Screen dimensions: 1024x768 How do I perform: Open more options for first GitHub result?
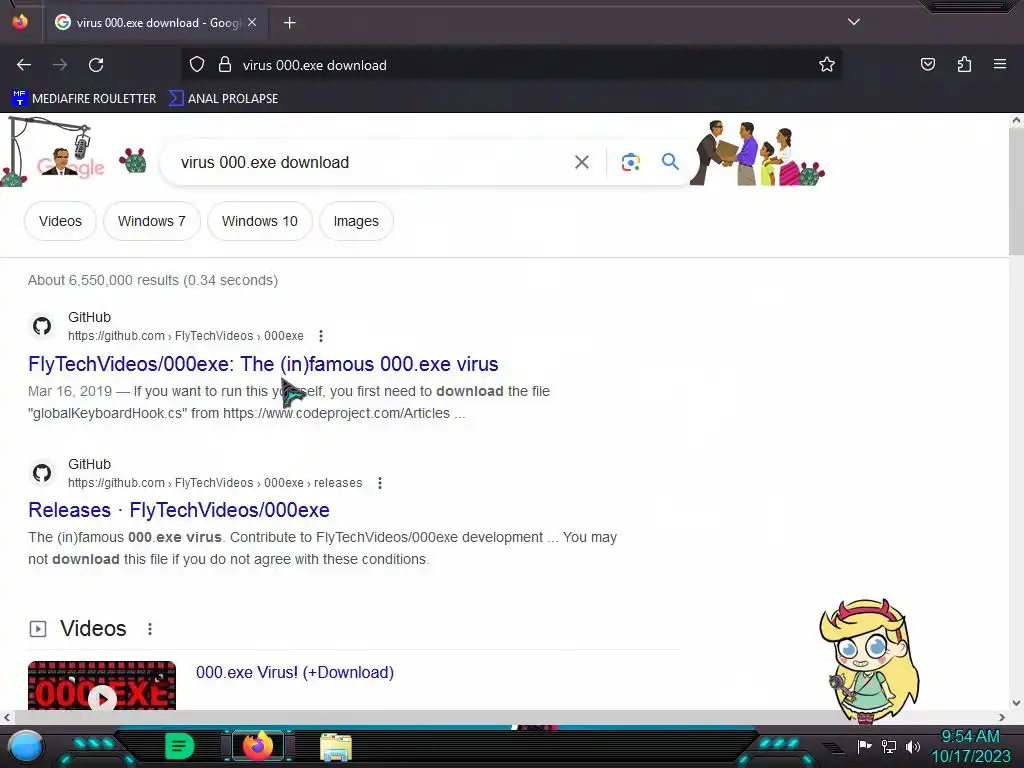click(x=321, y=336)
